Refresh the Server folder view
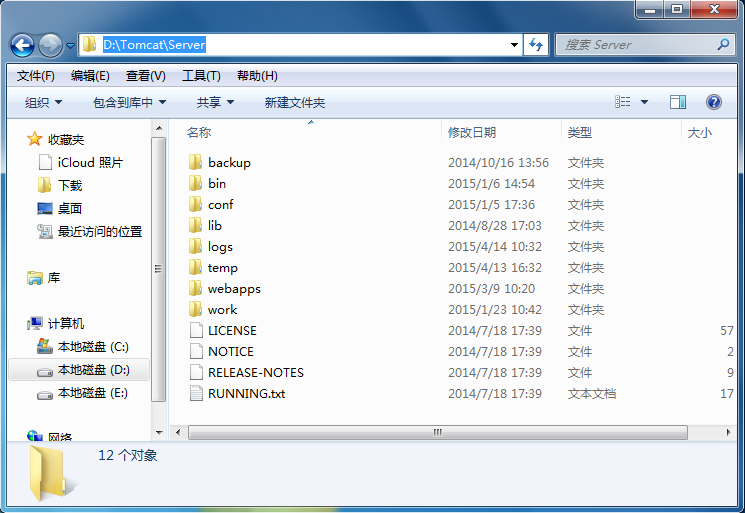745x513 pixels. point(536,45)
